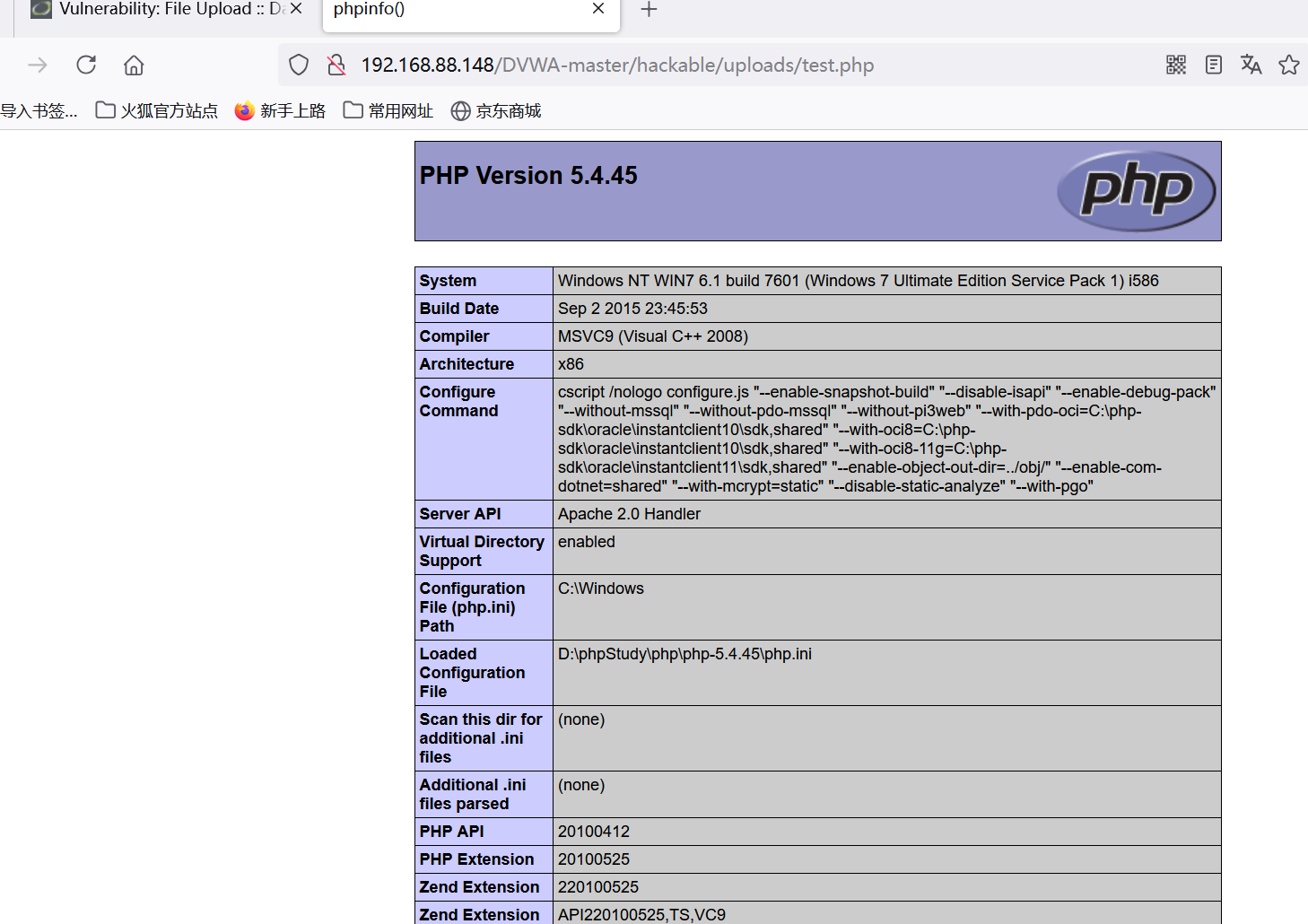The width and height of the screenshot is (1308, 924).
Task: Click the Virtual Directory Support label
Action: click(482, 551)
